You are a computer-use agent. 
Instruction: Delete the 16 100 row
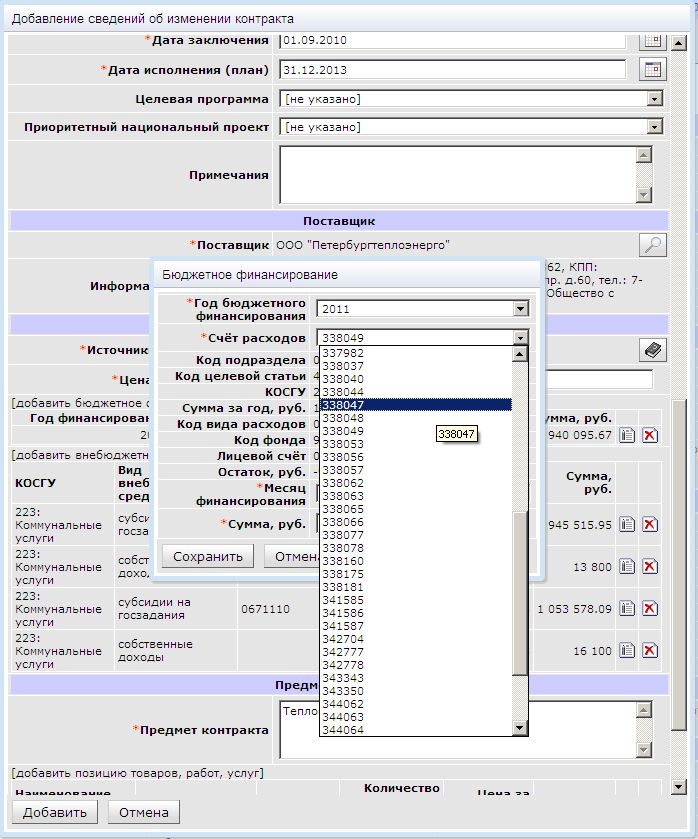[650, 651]
